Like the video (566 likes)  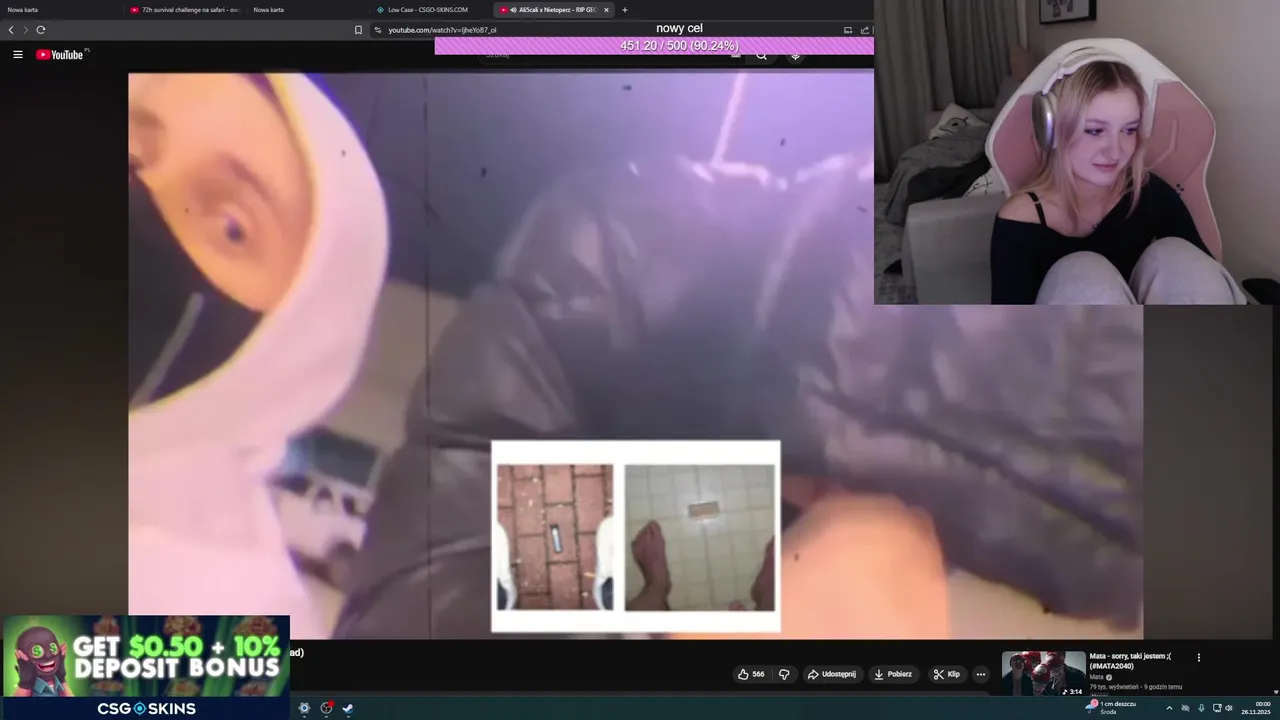click(751, 674)
